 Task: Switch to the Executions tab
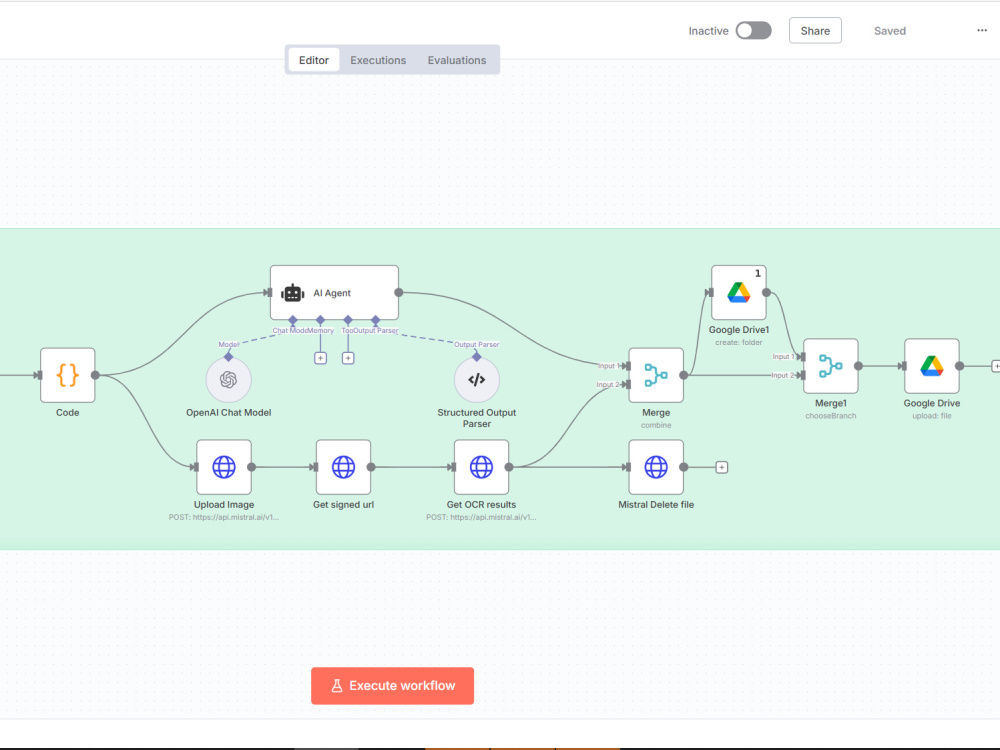(378, 60)
